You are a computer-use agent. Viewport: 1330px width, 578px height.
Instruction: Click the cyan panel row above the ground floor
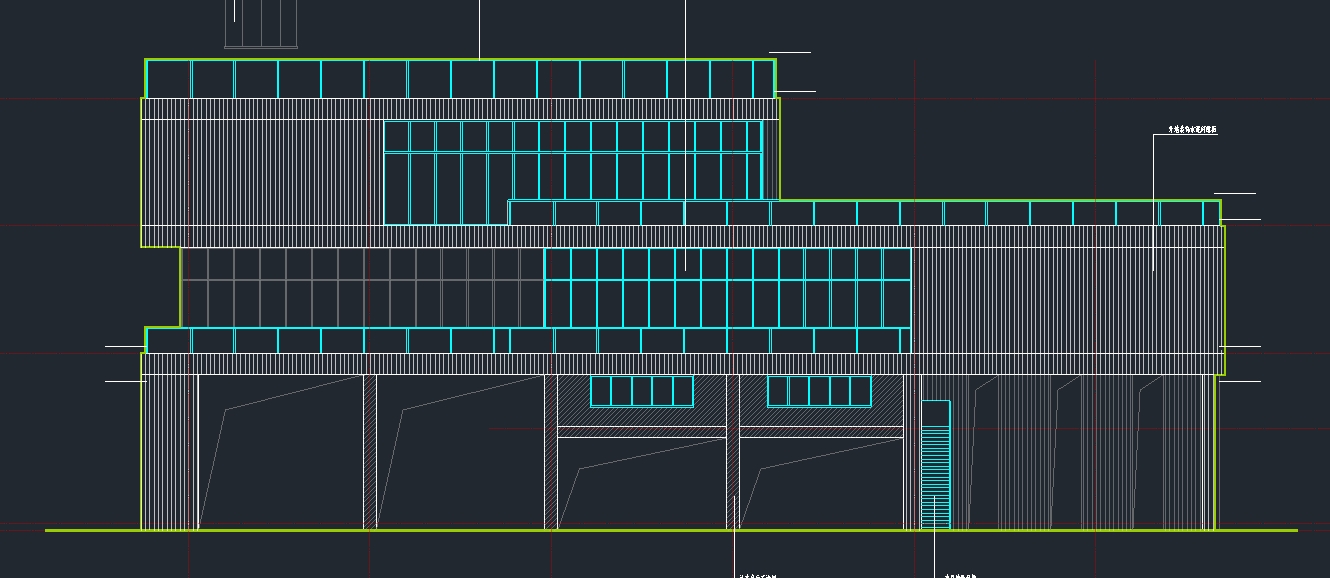(x=528, y=341)
